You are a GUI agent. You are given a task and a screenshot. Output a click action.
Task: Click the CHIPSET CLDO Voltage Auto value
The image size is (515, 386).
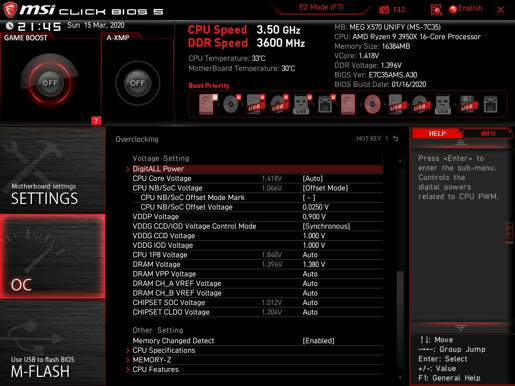point(310,312)
